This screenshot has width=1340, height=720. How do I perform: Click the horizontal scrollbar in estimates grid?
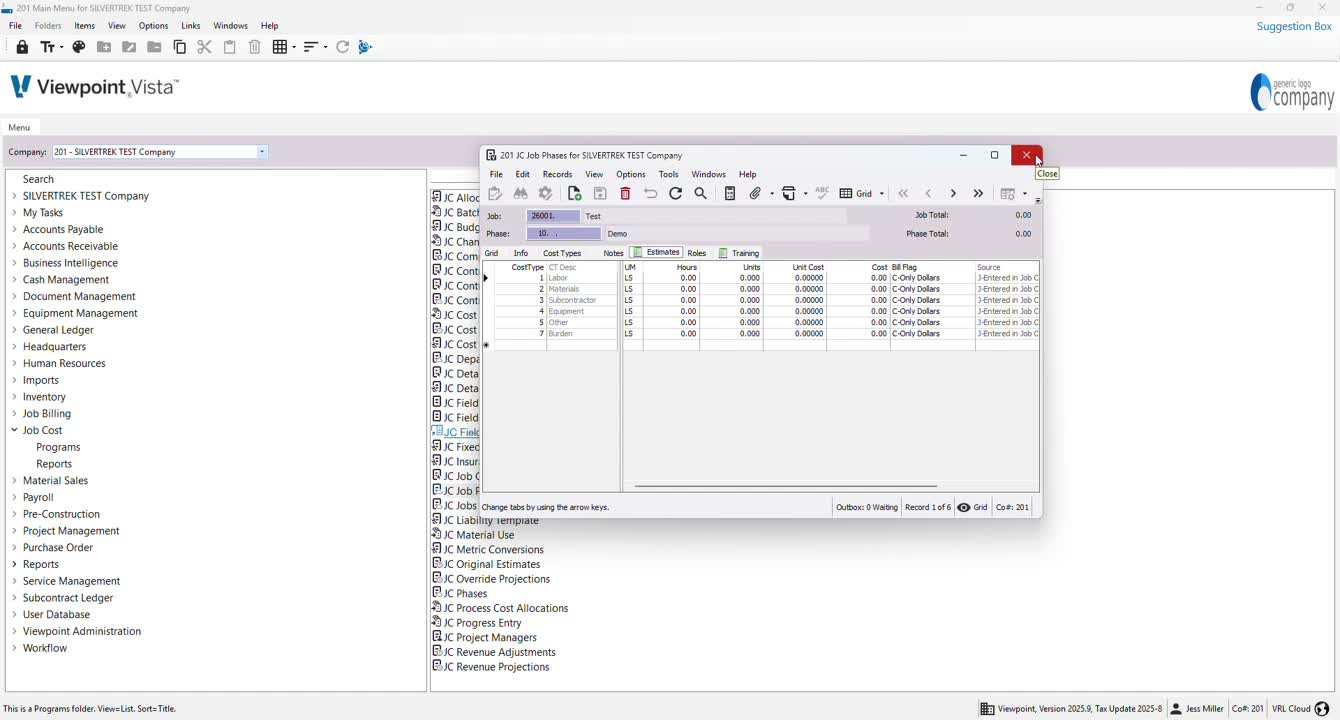pos(786,487)
